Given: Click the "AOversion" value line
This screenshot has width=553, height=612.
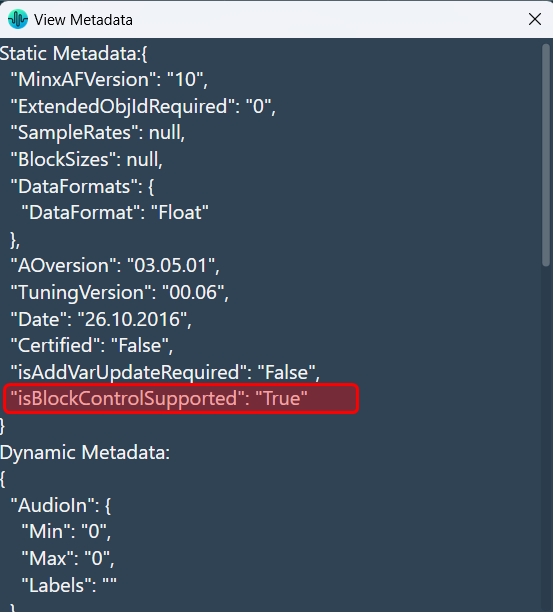Looking at the screenshot, I should pyautogui.click(x=115, y=266).
